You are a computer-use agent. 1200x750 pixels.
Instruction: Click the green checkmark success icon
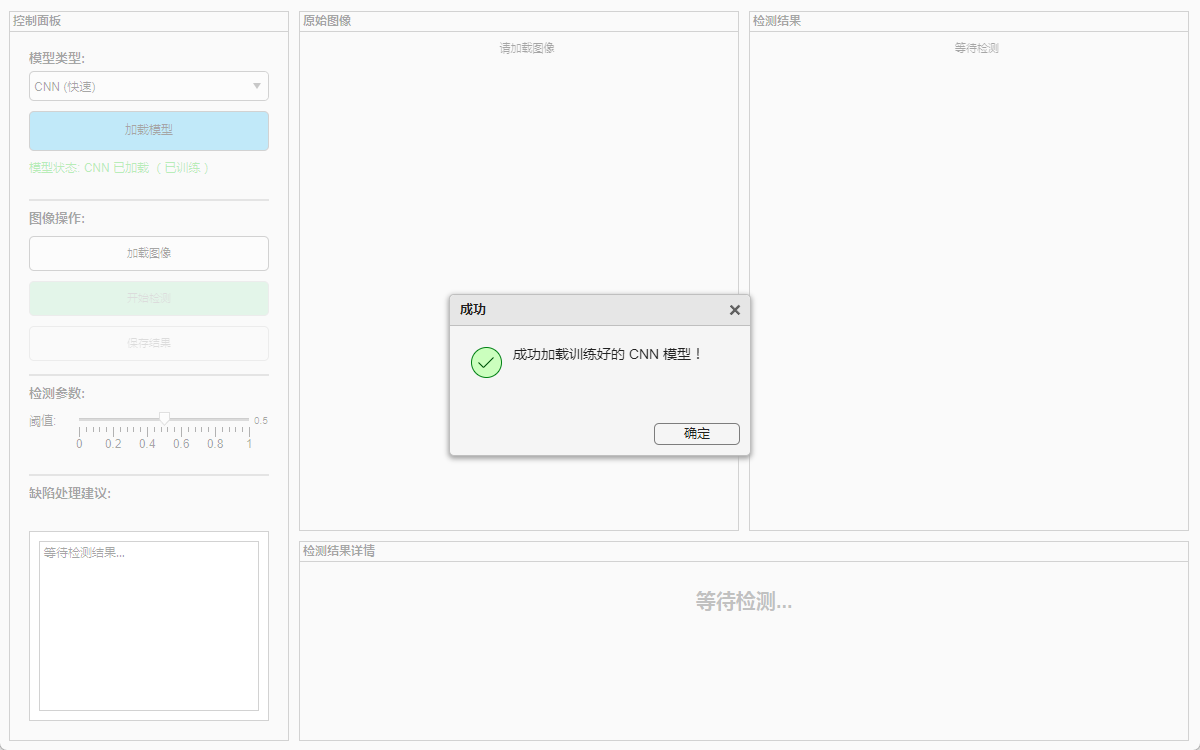click(486, 362)
